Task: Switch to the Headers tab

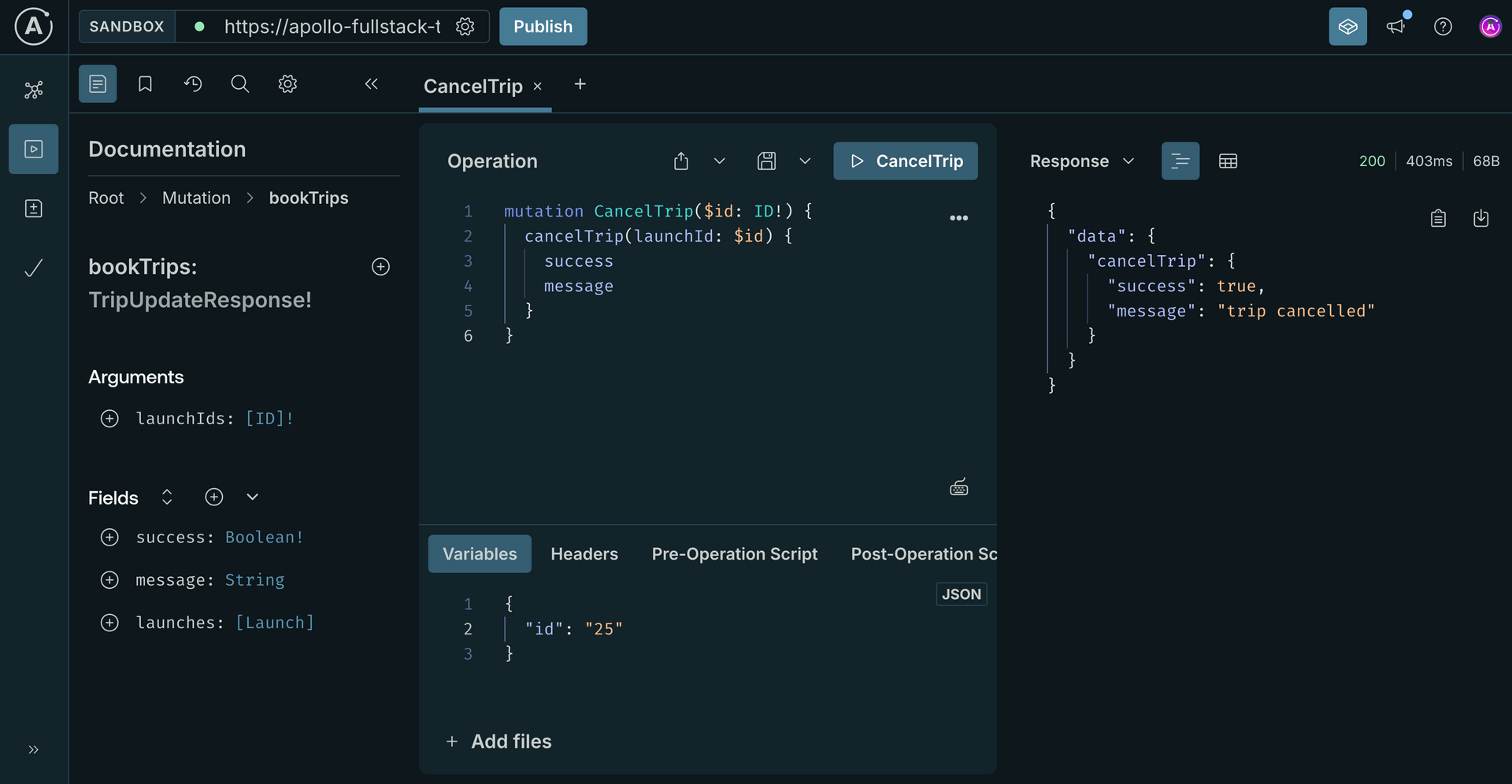Action: [584, 553]
